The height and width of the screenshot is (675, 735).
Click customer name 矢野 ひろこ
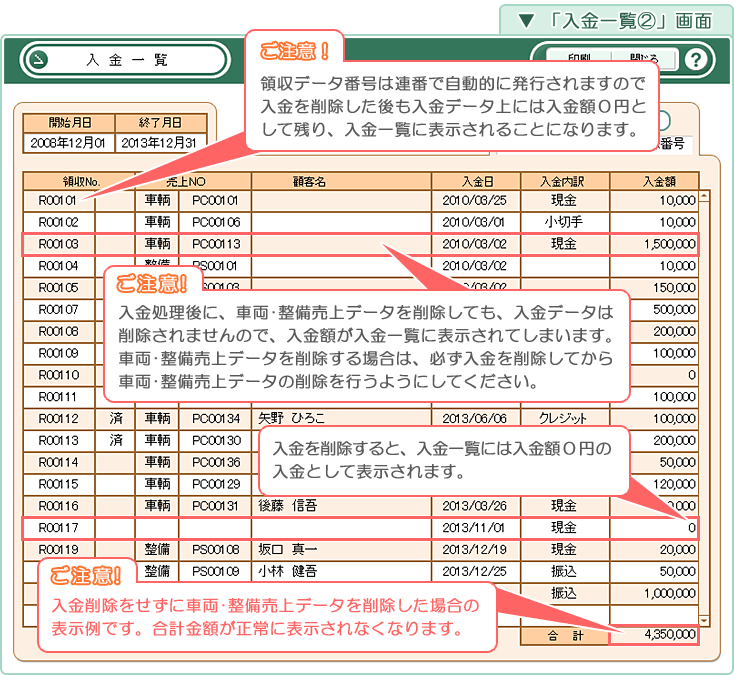click(291, 418)
